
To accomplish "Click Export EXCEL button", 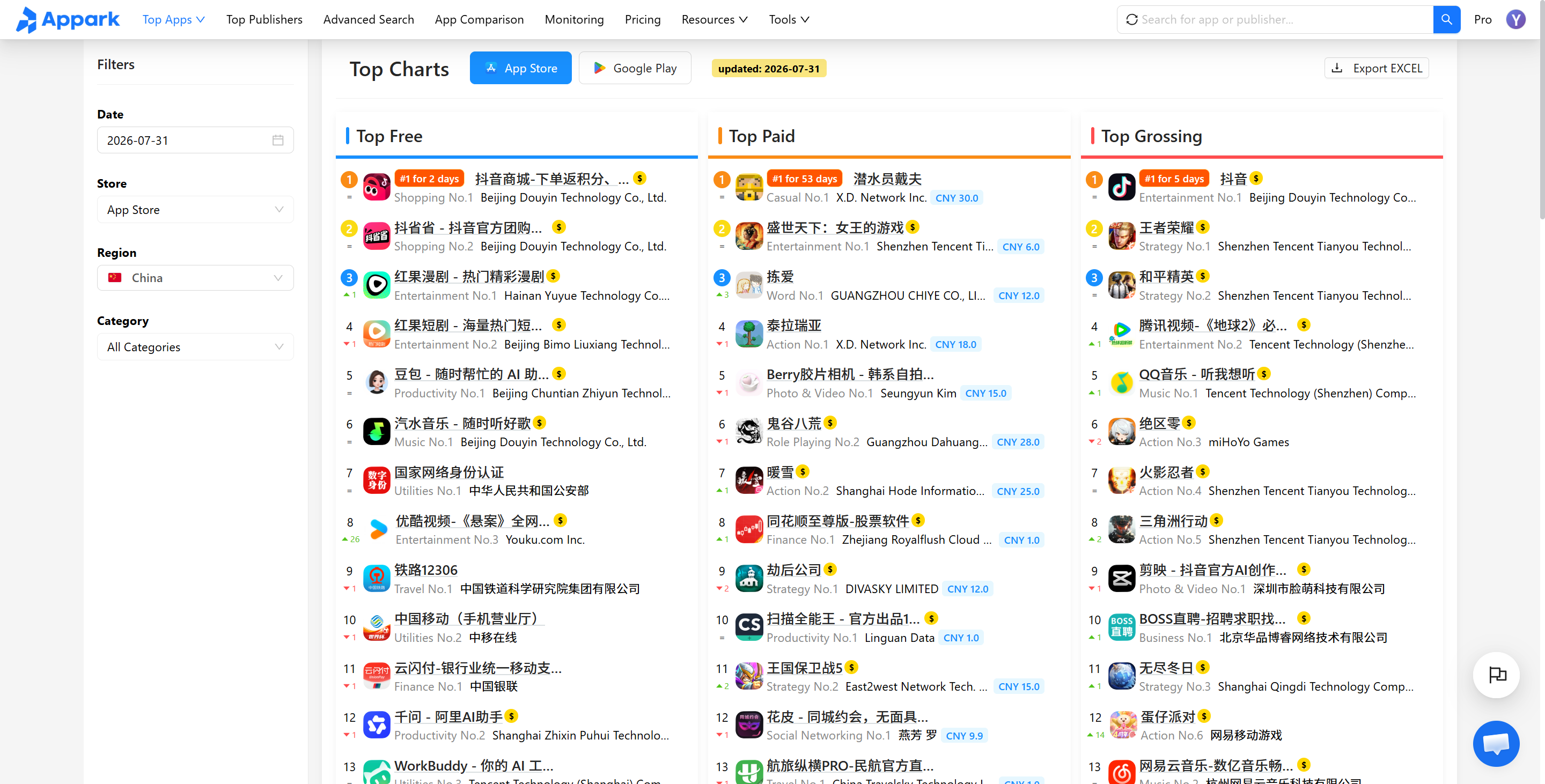I will point(1377,68).
